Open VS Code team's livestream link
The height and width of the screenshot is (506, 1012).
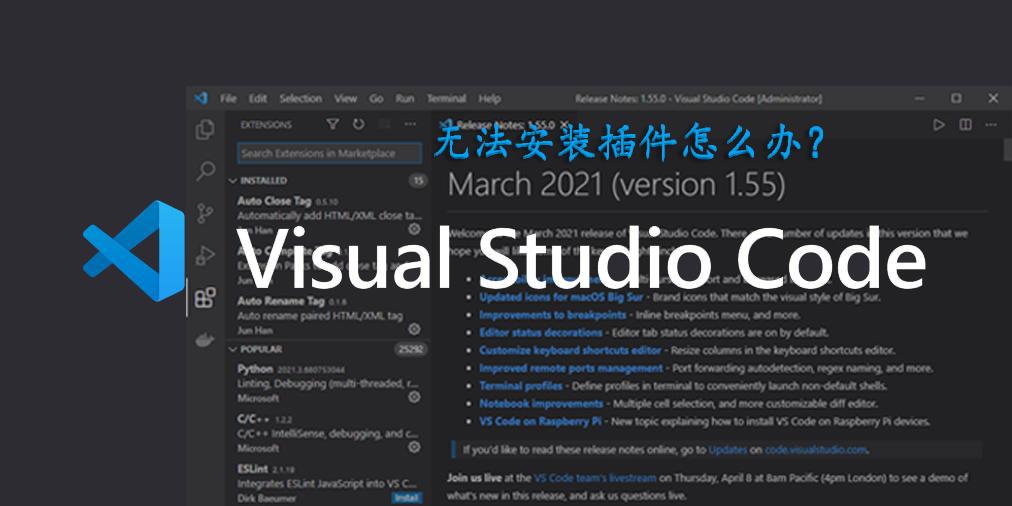tap(594, 478)
